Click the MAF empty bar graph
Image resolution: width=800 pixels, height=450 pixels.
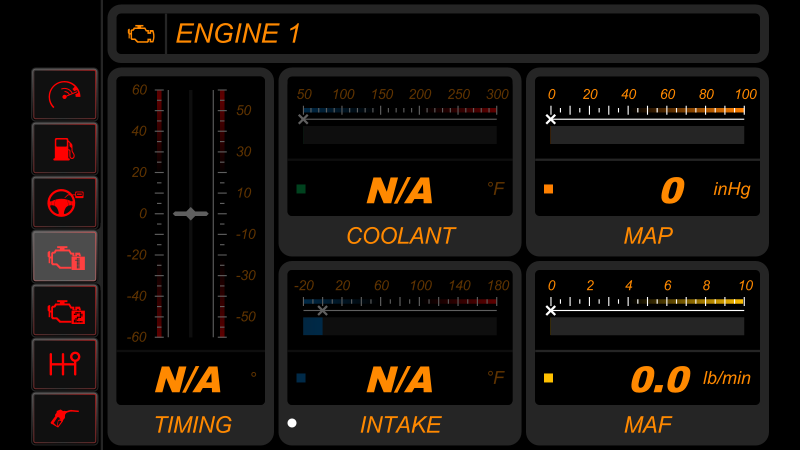tap(647, 327)
